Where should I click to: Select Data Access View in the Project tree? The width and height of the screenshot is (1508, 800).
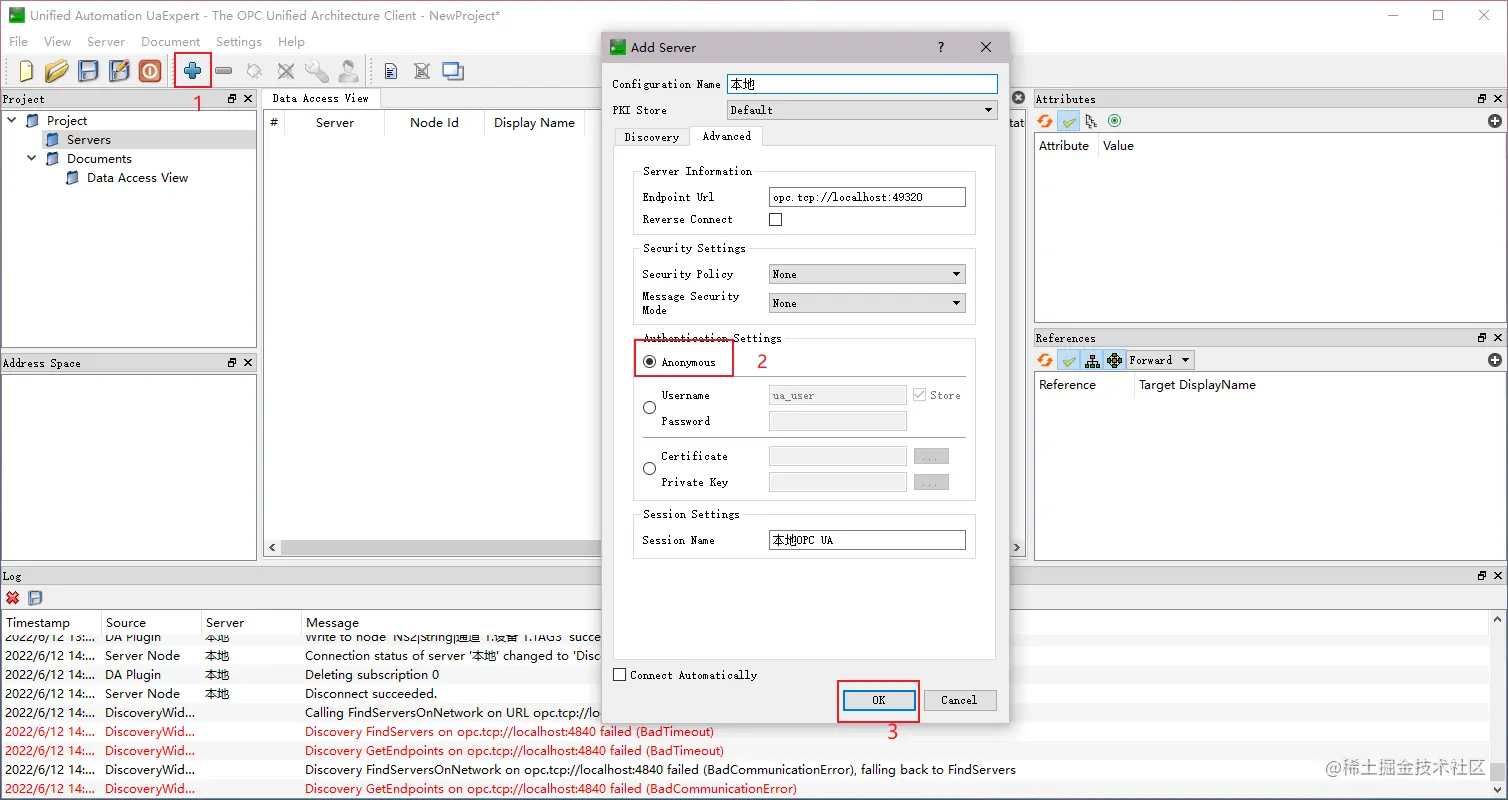tap(137, 178)
